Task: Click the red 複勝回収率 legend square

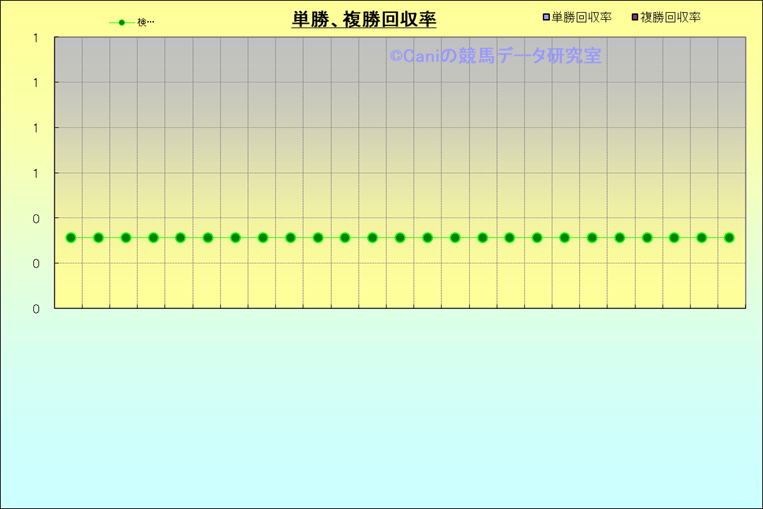Action: tap(634, 18)
